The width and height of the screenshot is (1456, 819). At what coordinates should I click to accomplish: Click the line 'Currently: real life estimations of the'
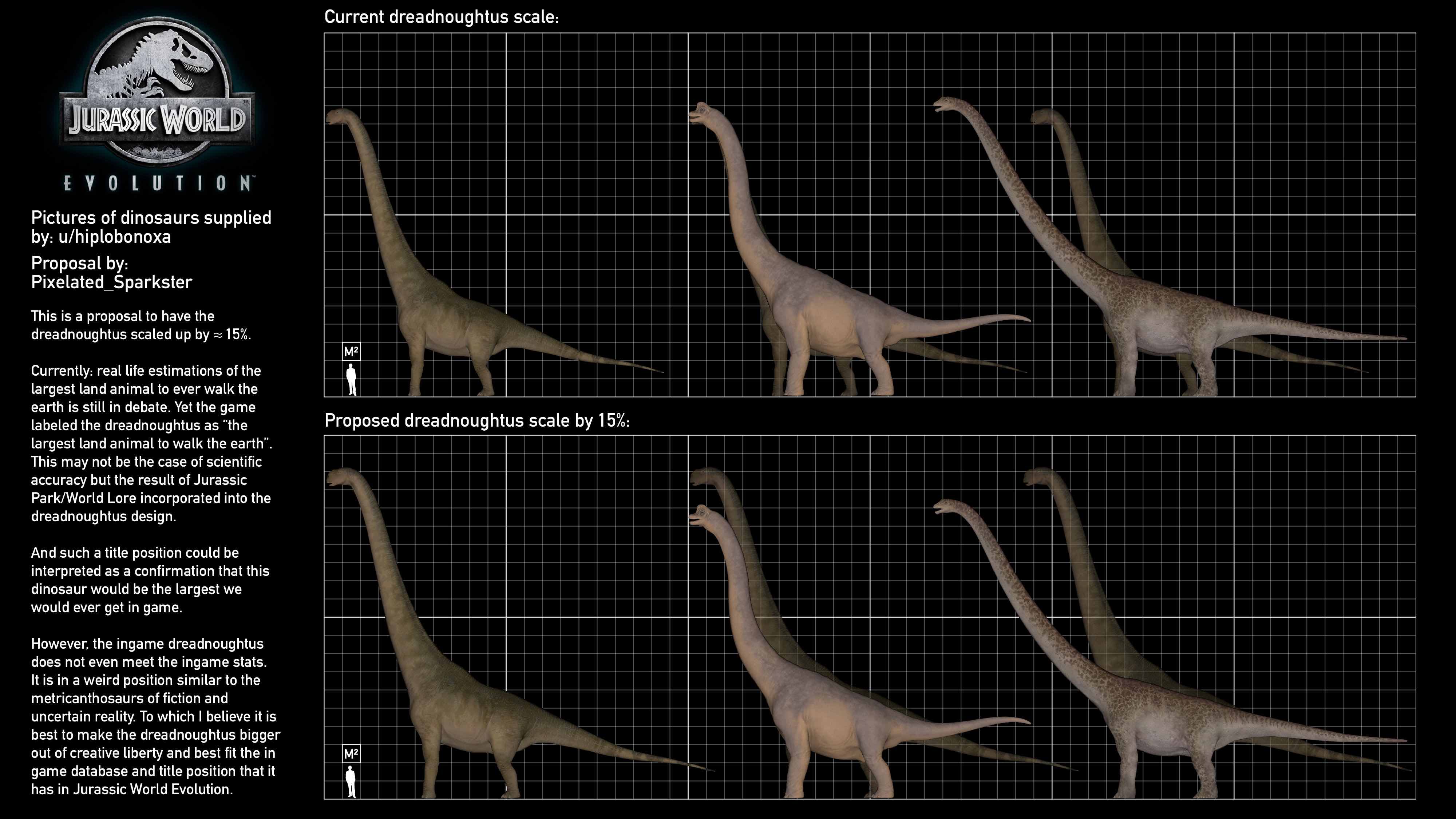coord(146,371)
